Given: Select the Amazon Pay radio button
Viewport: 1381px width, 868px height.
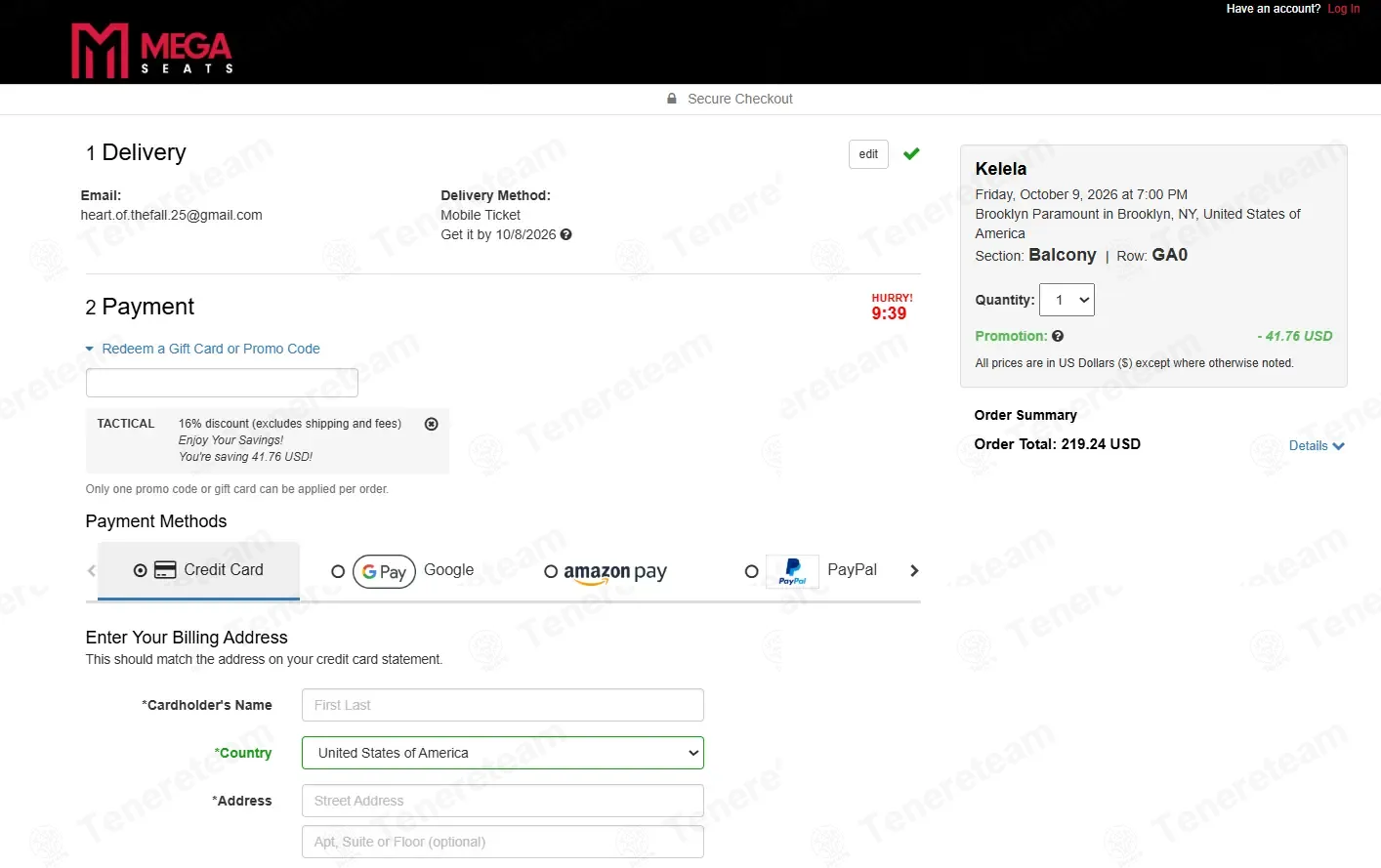Looking at the screenshot, I should coord(551,571).
